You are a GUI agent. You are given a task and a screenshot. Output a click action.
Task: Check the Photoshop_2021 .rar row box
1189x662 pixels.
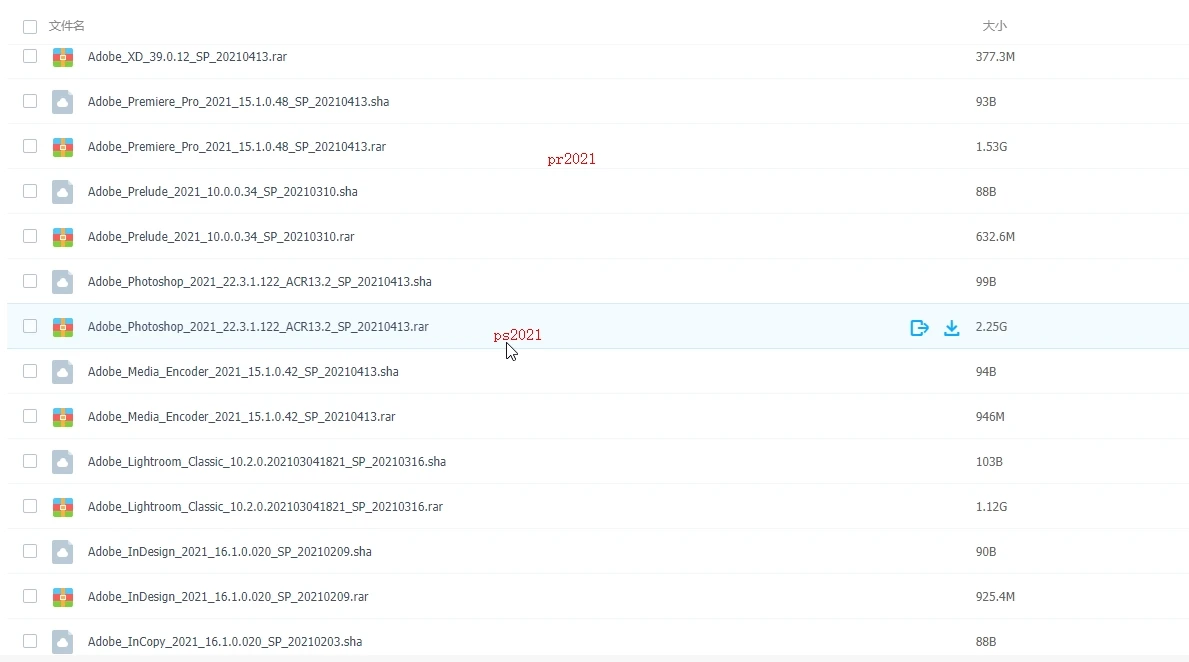pyautogui.click(x=30, y=326)
